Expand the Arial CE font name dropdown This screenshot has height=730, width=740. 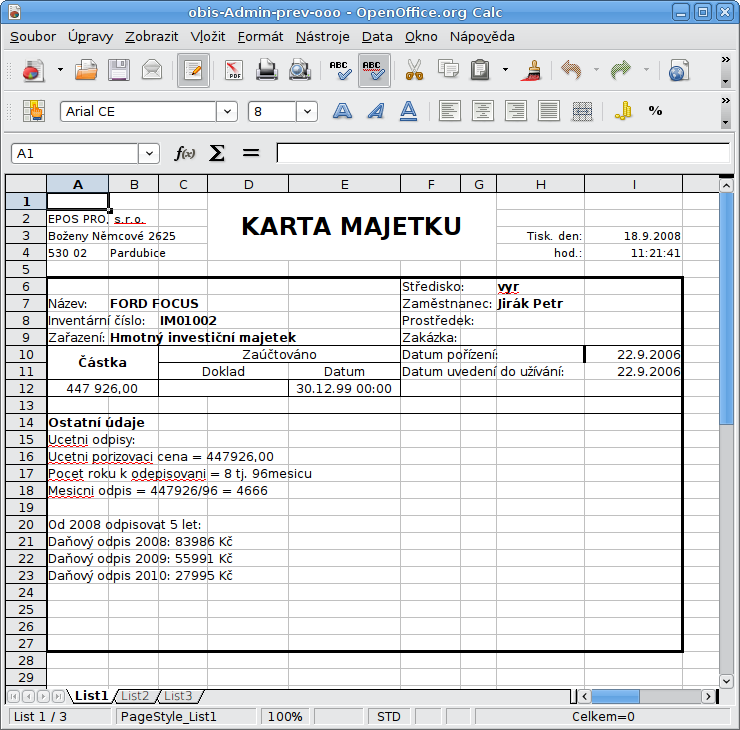227,111
